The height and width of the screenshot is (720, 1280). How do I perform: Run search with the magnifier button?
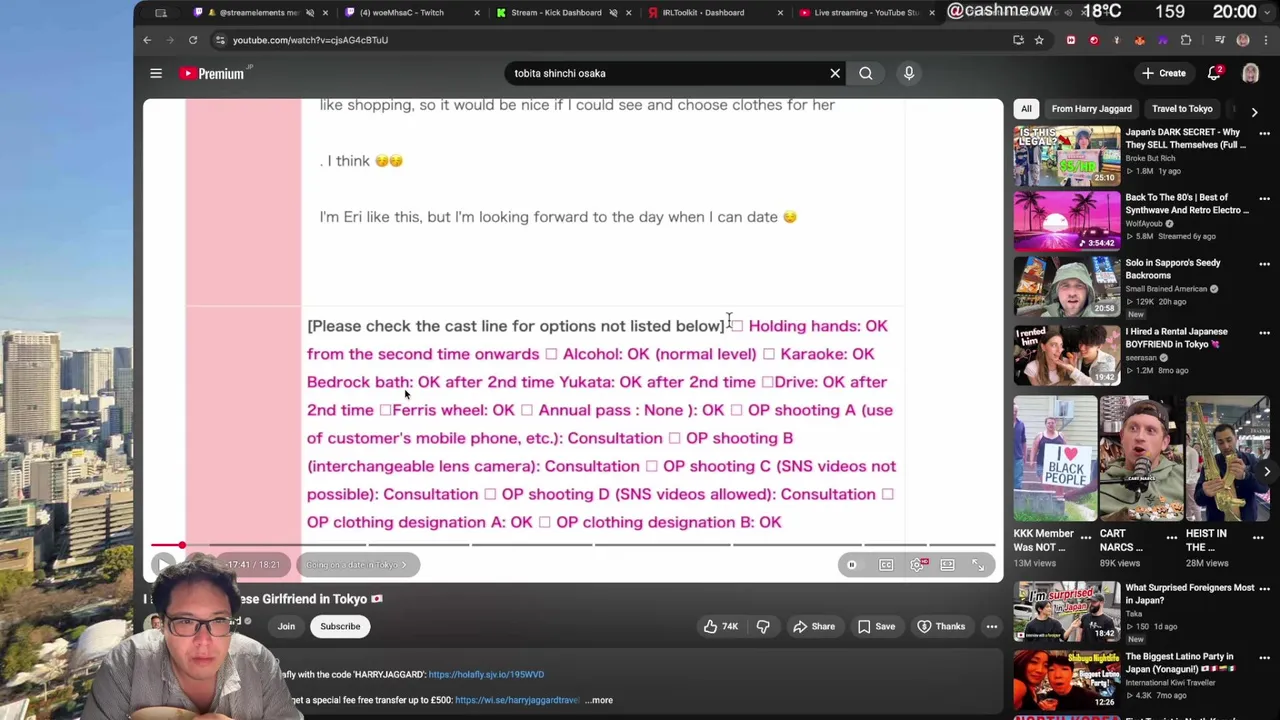(866, 73)
